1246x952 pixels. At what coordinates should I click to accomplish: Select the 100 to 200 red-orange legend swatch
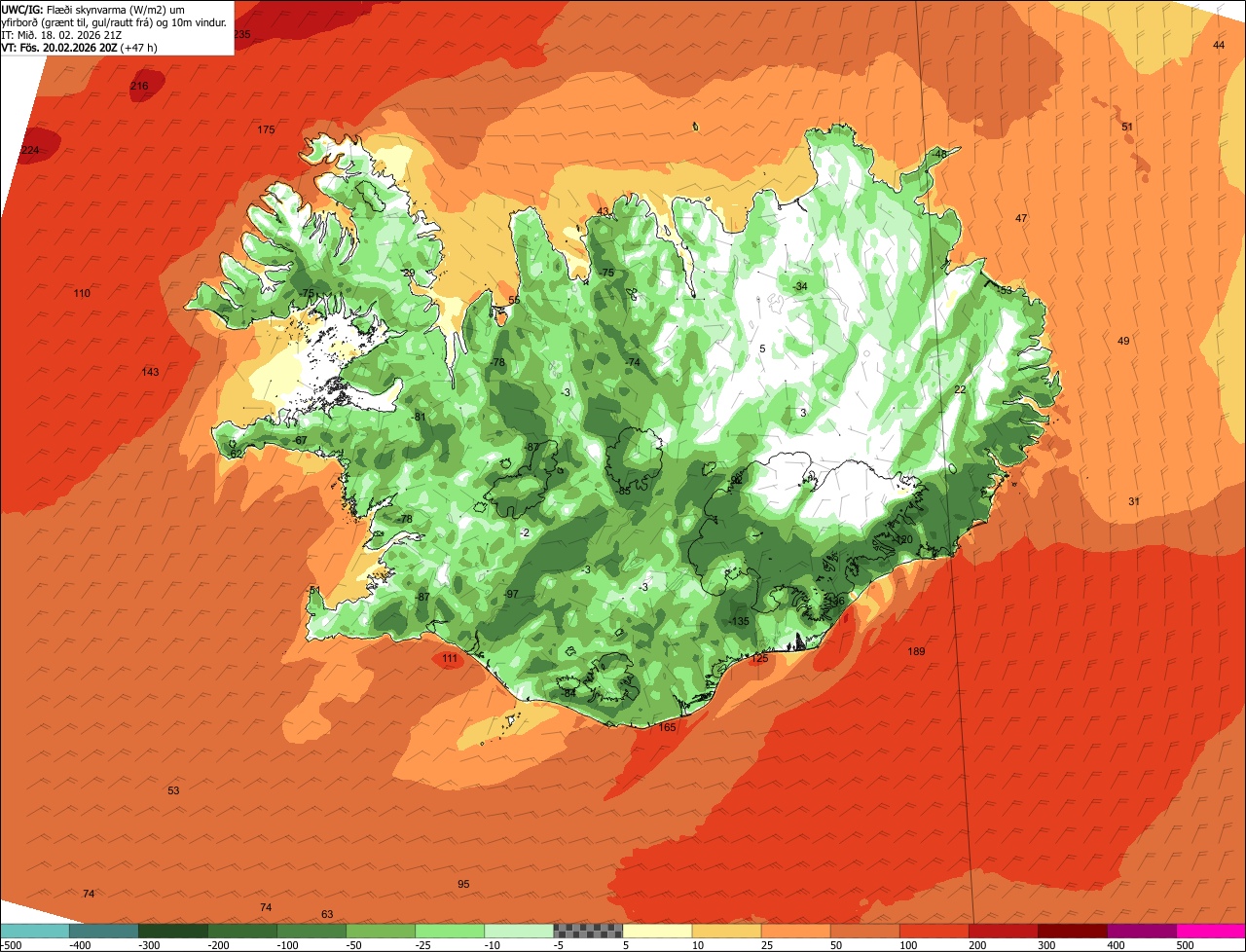click(934, 931)
